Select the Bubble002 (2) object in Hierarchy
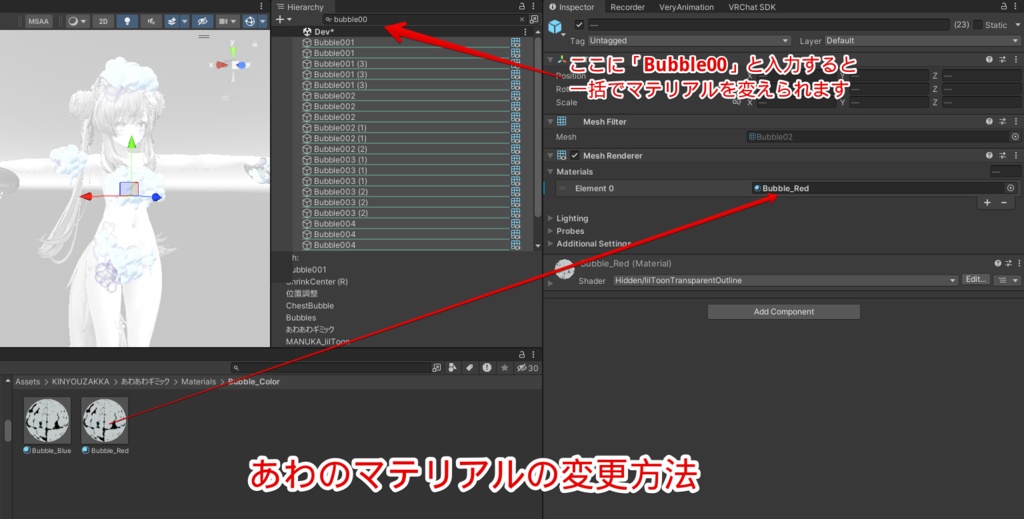The image size is (1024, 519). click(x=340, y=149)
